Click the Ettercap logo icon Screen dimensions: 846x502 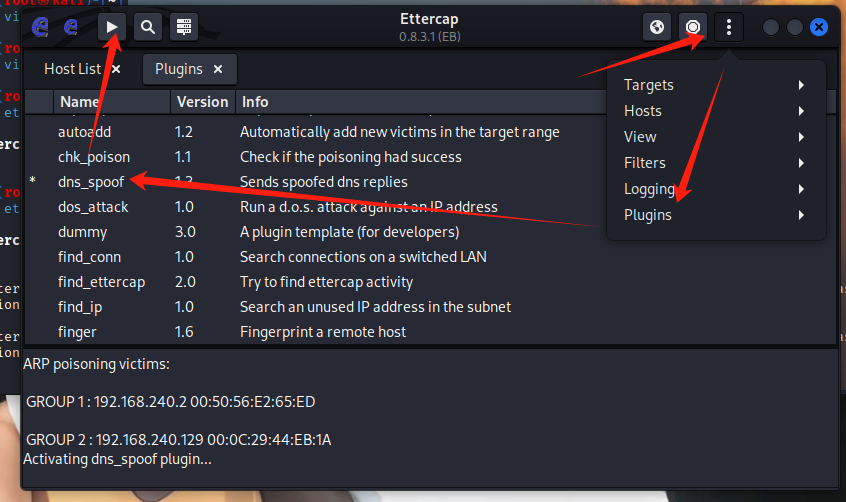[x=40, y=27]
